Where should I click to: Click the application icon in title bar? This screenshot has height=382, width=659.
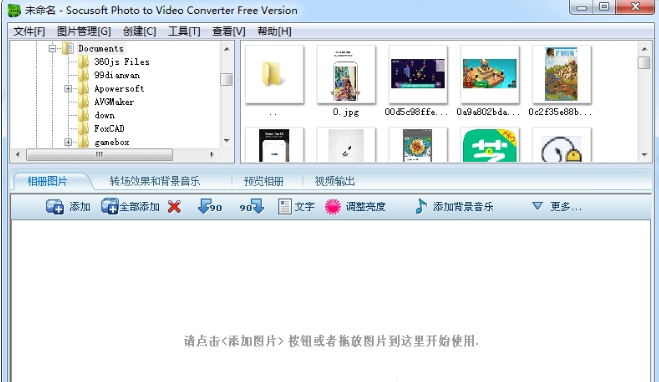coord(14,10)
